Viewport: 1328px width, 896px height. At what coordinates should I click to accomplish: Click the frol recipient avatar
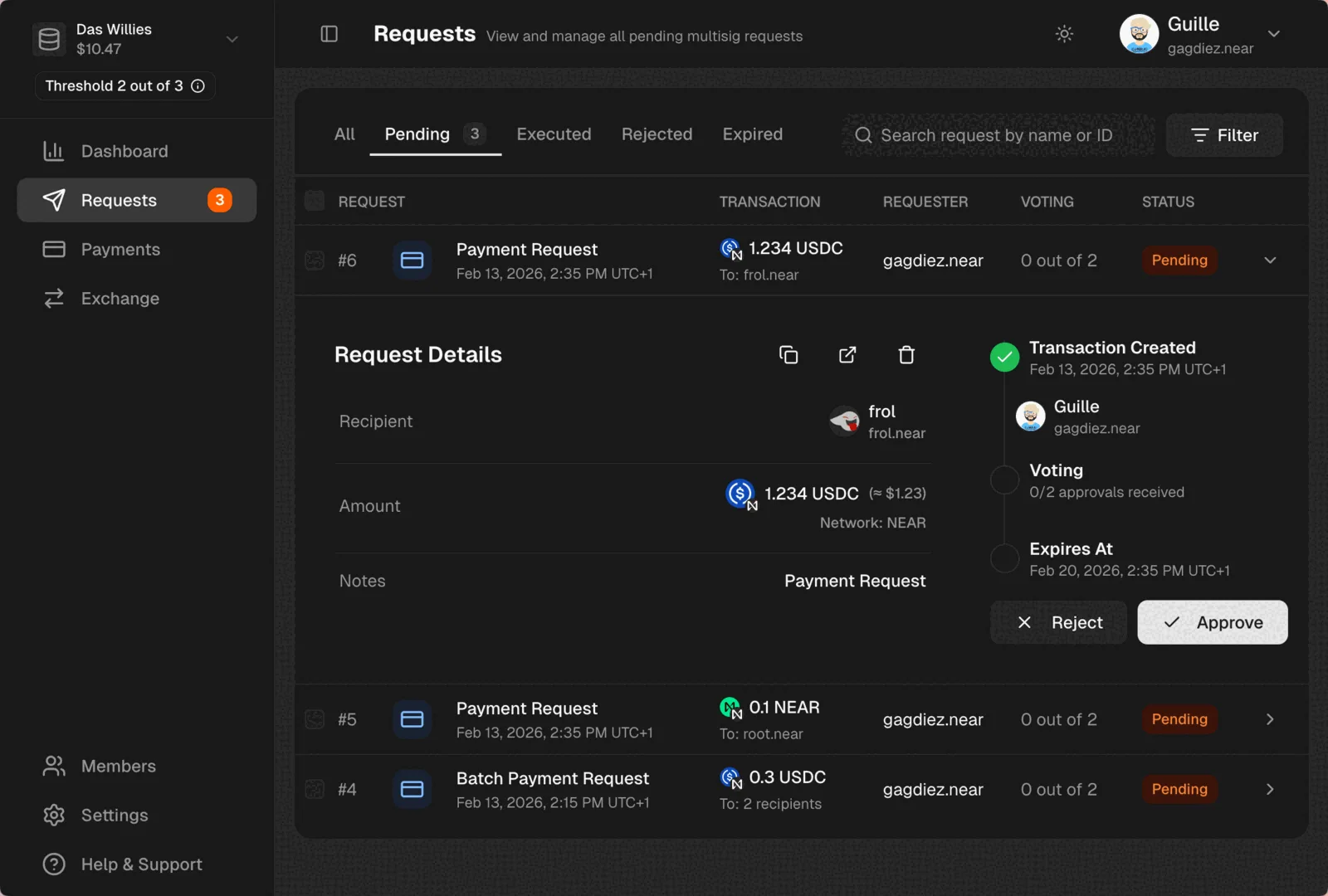point(845,421)
